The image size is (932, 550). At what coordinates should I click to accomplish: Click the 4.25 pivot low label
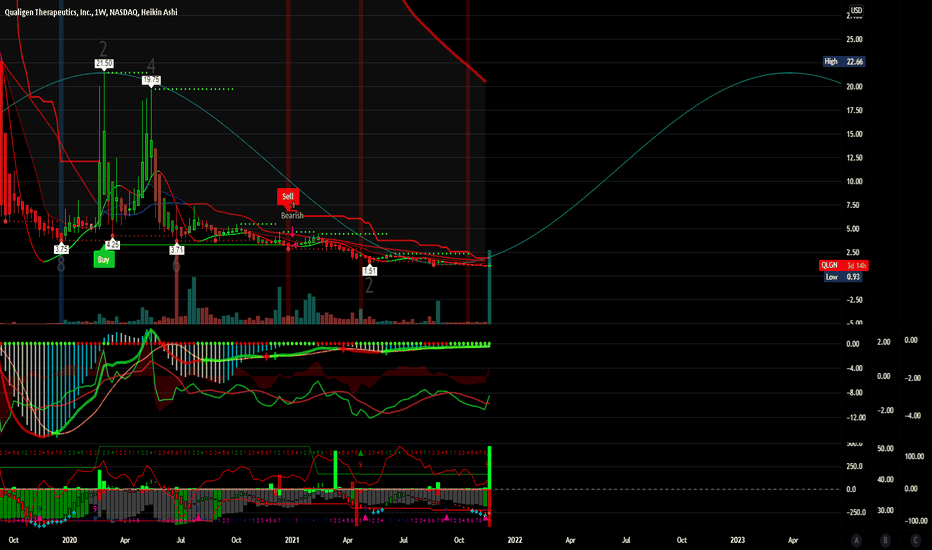[x=112, y=244]
